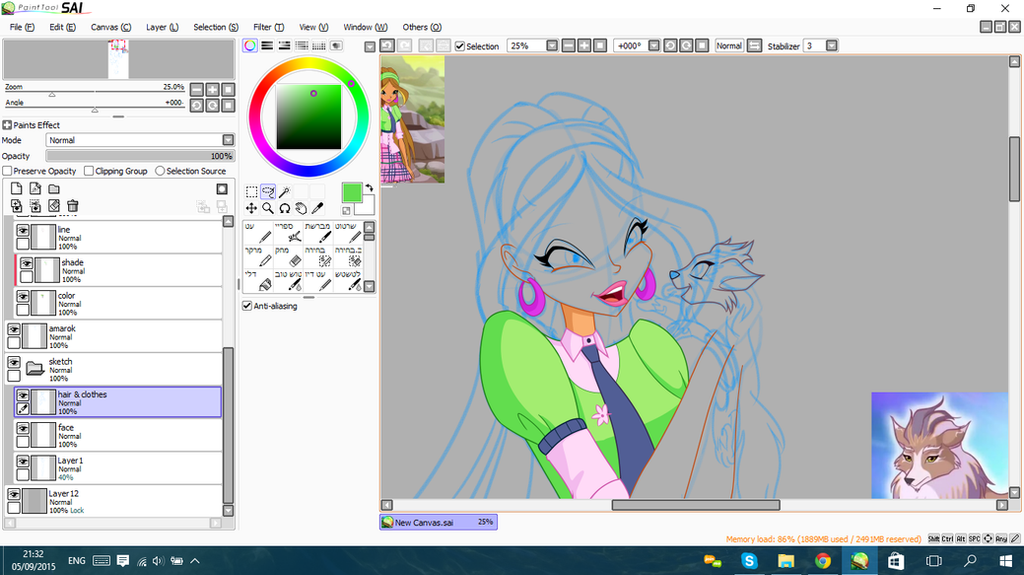Image resolution: width=1024 pixels, height=575 pixels.
Task: Hide the sketch folder eye icon
Action: 14,363
